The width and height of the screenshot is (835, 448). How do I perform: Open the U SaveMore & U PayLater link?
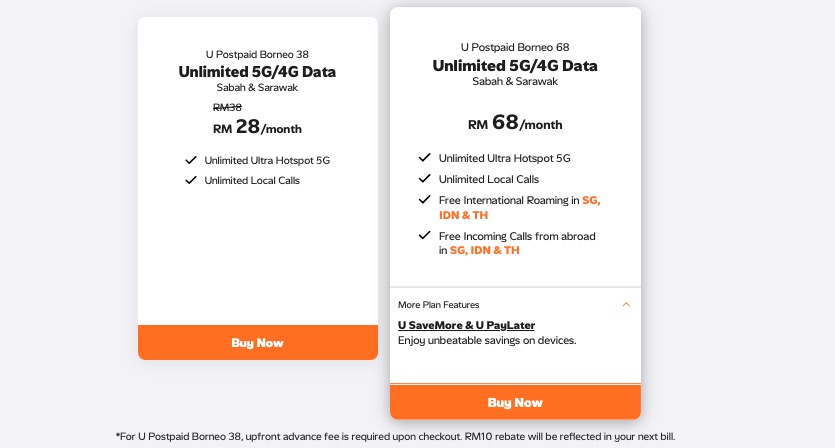click(x=466, y=325)
